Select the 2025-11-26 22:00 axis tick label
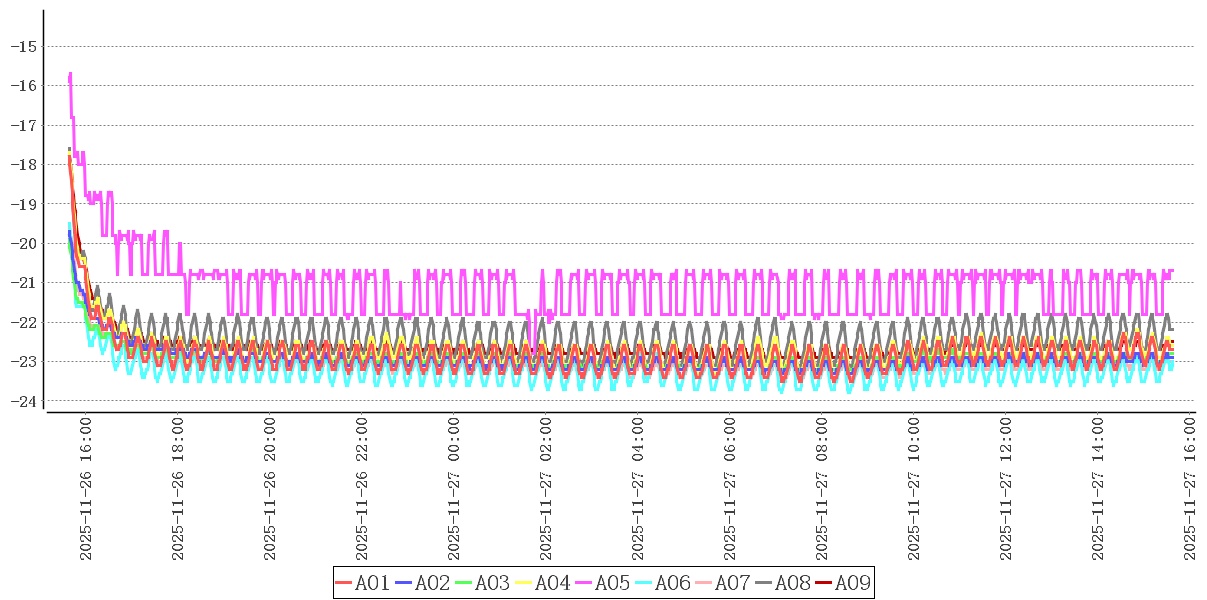The height and width of the screenshot is (600, 1207). [x=362, y=489]
